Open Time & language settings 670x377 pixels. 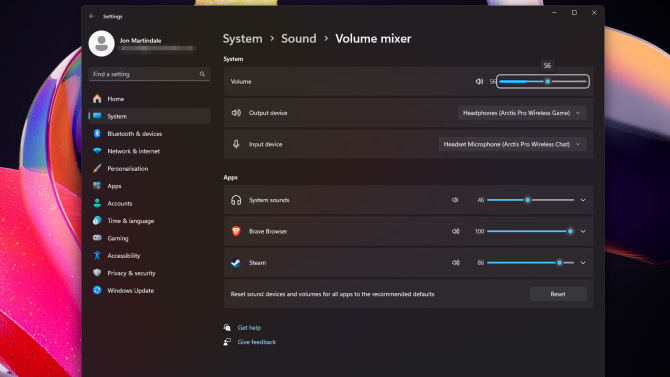149,221
